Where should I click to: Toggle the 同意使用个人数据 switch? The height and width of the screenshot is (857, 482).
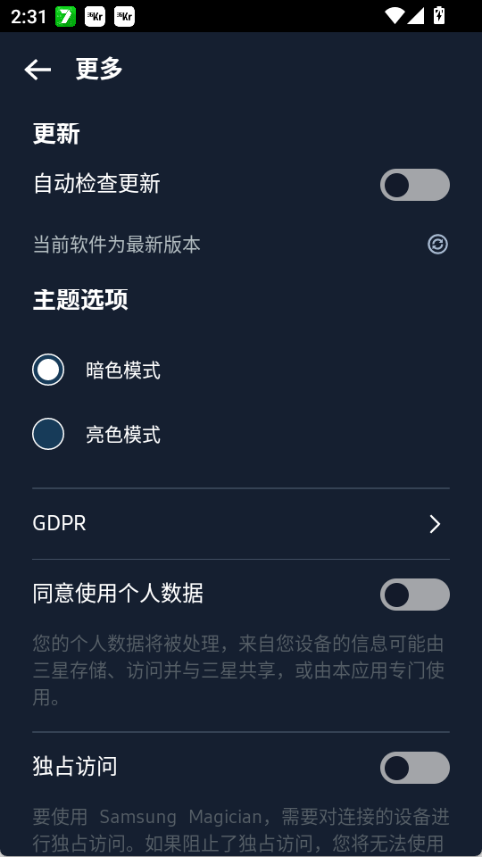pyautogui.click(x=415, y=595)
